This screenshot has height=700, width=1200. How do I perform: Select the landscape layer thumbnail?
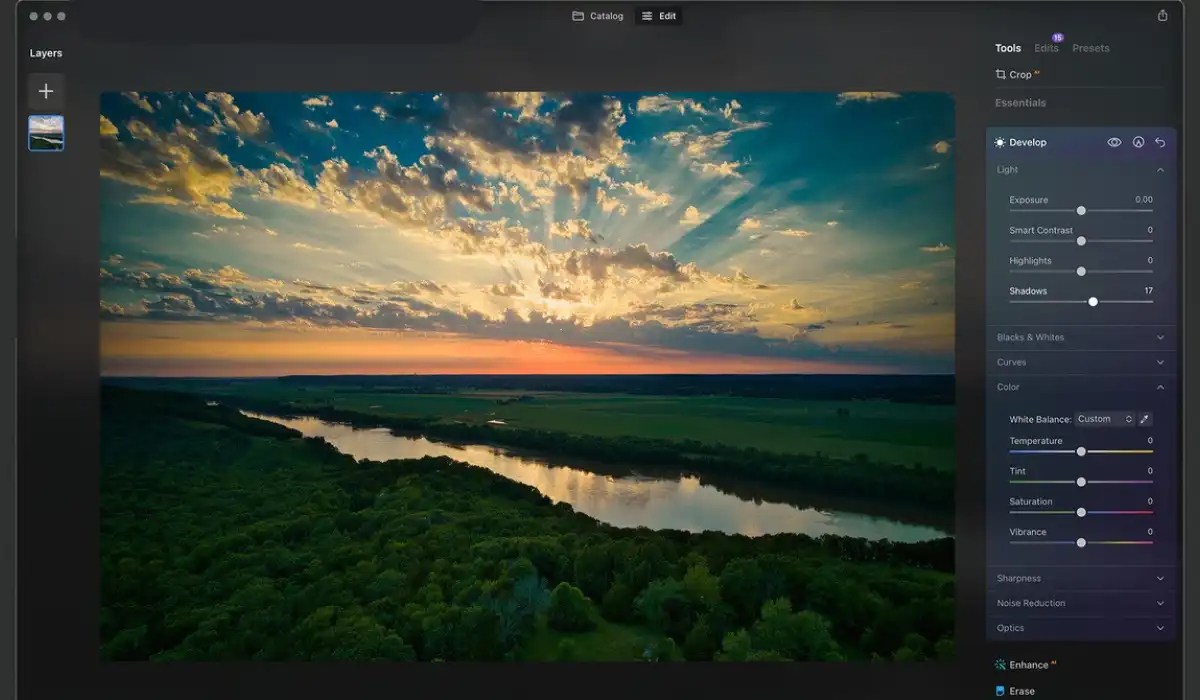45,132
